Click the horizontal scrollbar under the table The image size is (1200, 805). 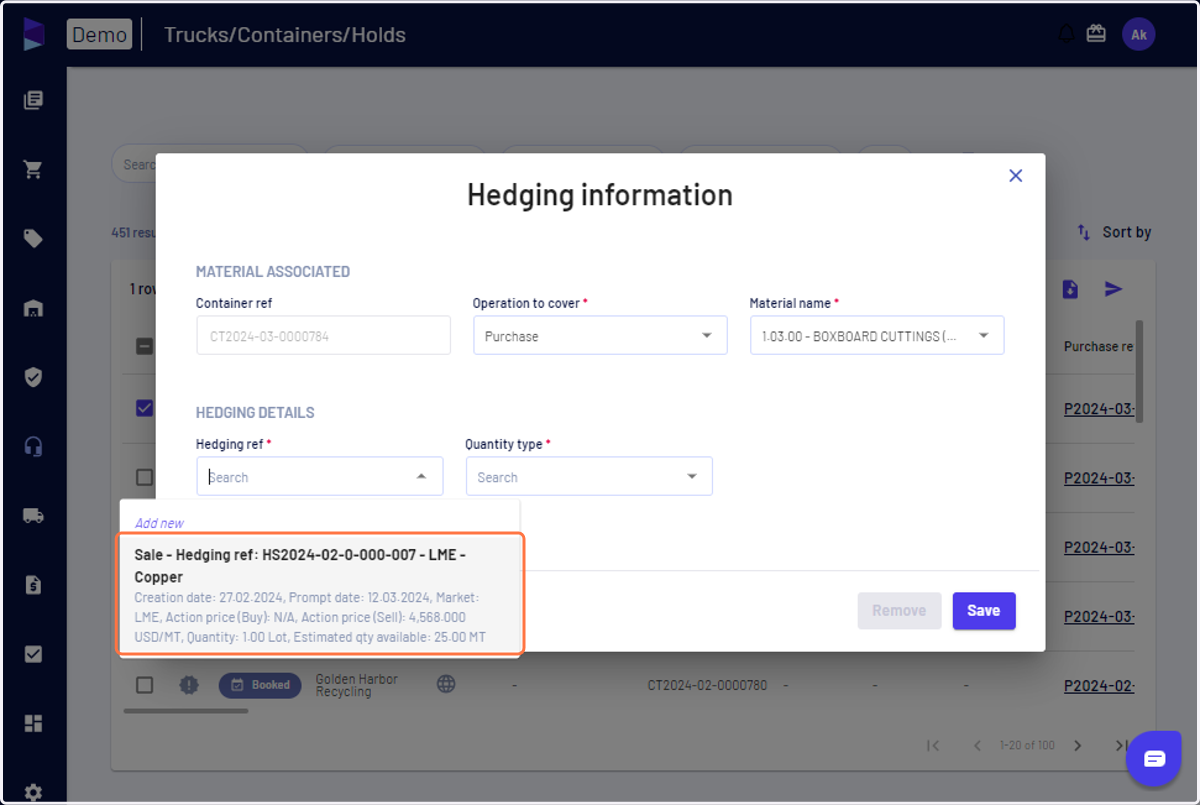point(186,711)
